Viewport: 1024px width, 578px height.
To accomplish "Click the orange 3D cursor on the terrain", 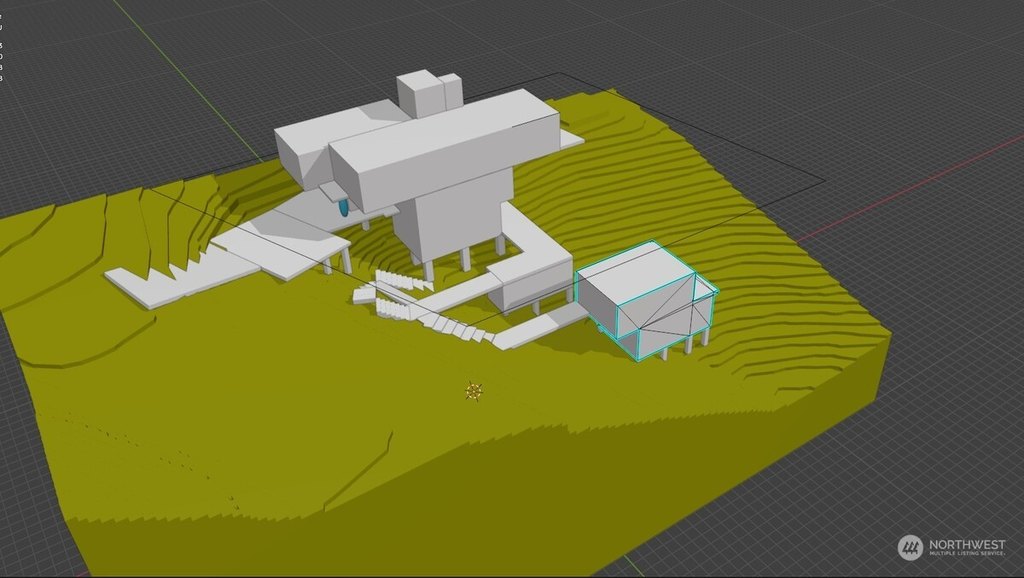I will [474, 391].
